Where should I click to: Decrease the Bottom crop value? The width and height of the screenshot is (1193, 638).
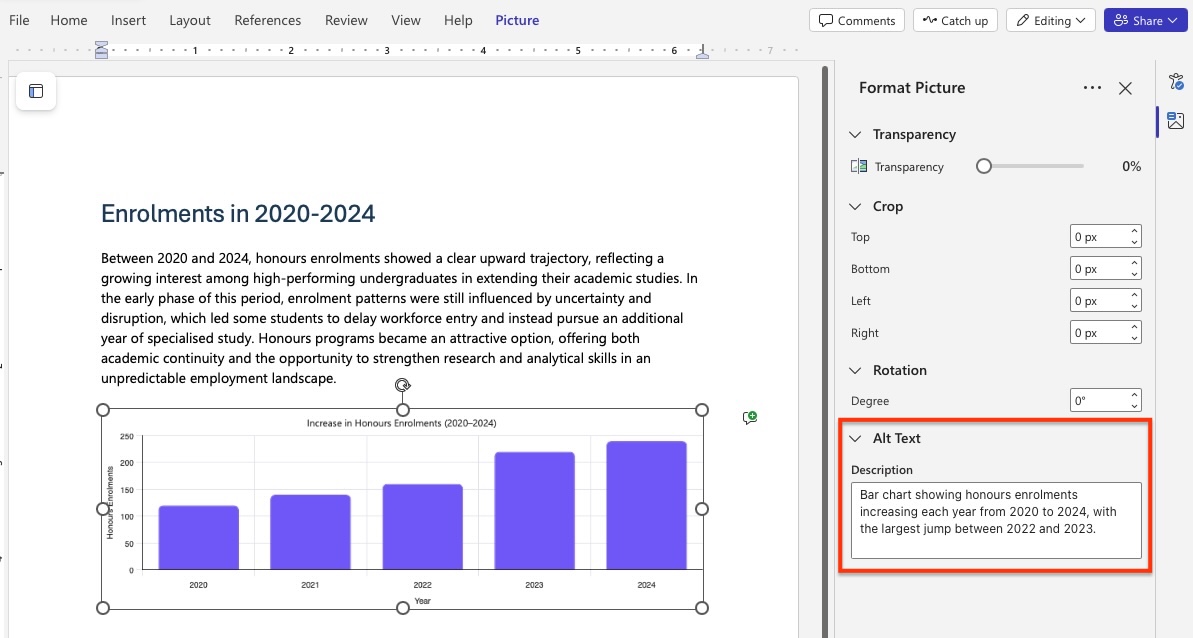tap(1134, 275)
